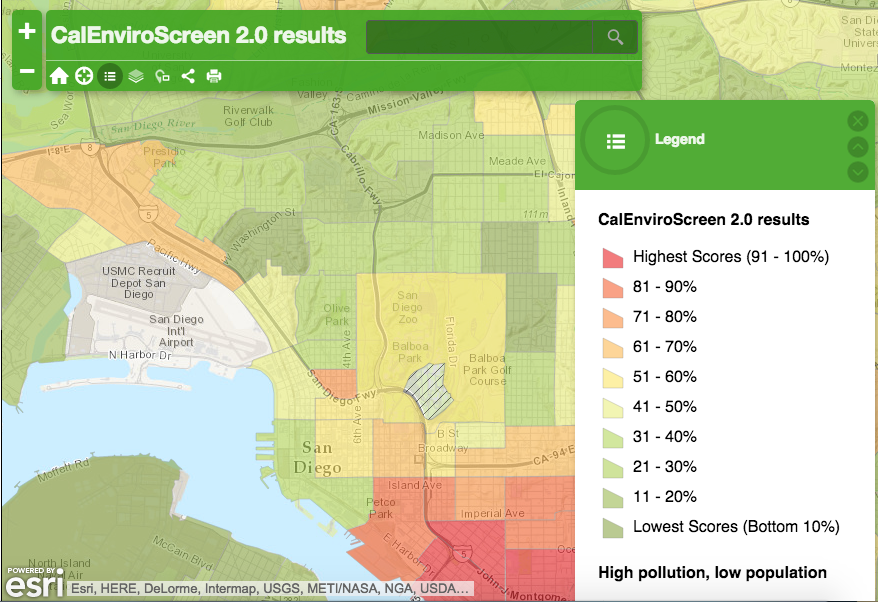This screenshot has height=602, width=878.
Task: Expand the map attribution text
Action: click(x=270, y=589)
